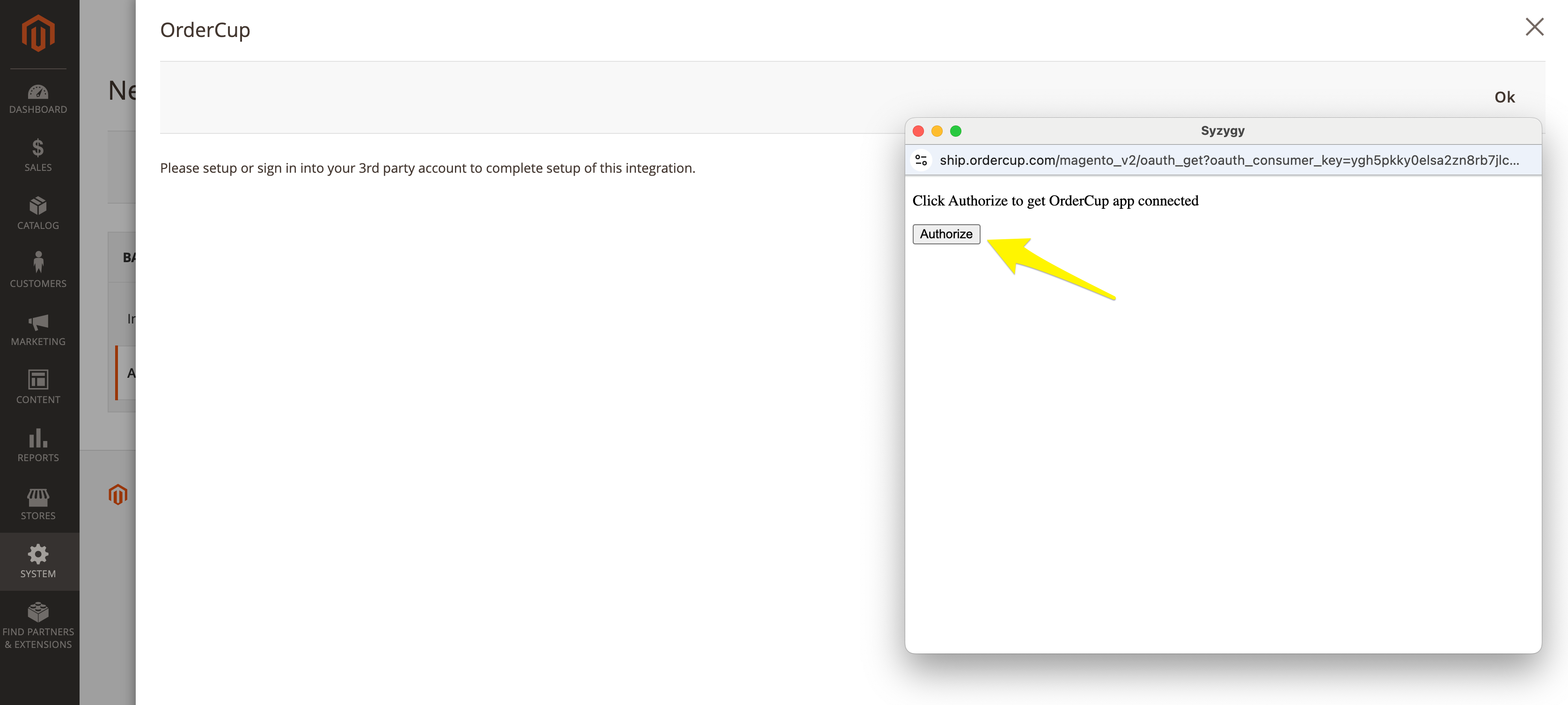Open the Reports bar-chart menu

38,445
